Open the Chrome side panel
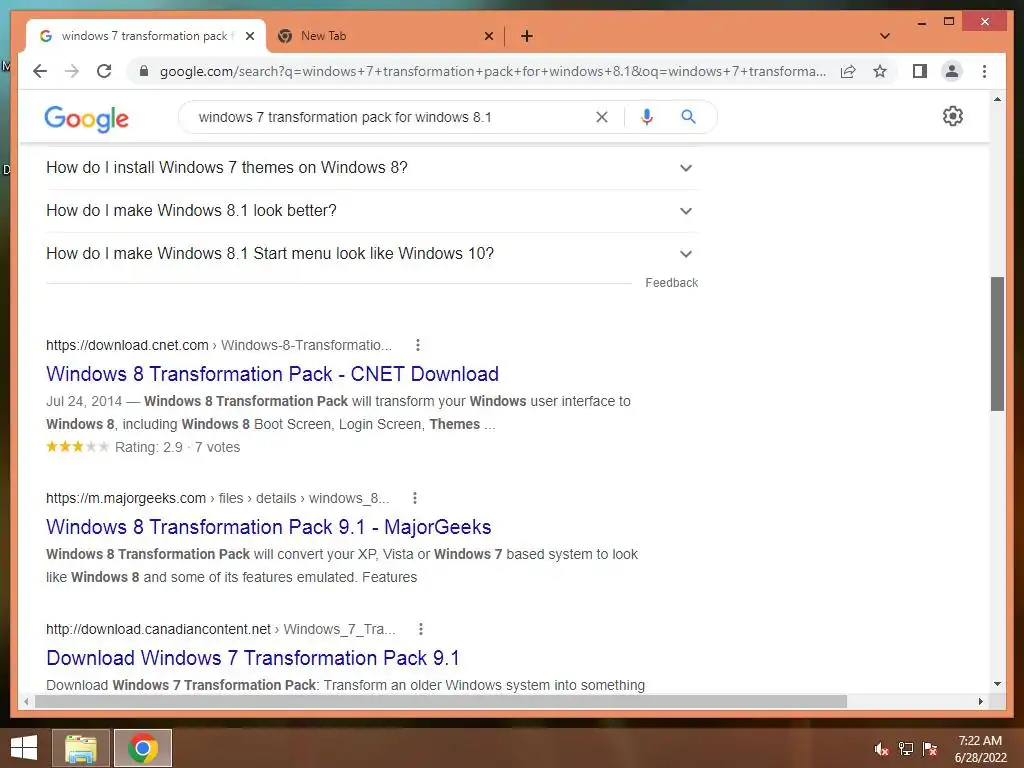 point(920,71)
